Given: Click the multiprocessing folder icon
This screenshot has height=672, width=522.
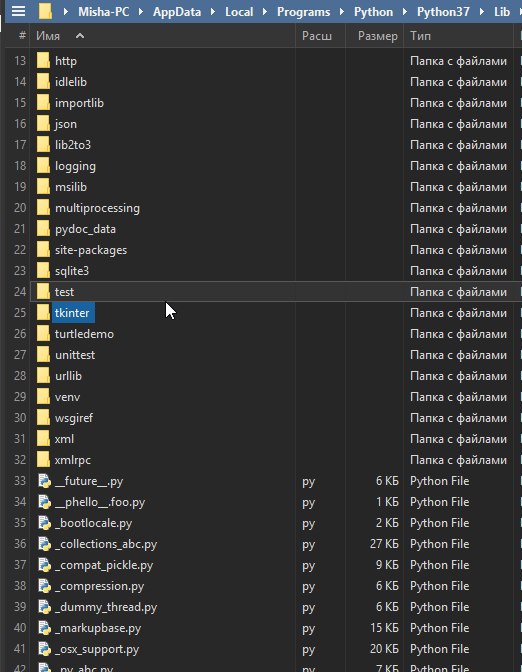Looking at the screenshot, I should tap(43, 208).
